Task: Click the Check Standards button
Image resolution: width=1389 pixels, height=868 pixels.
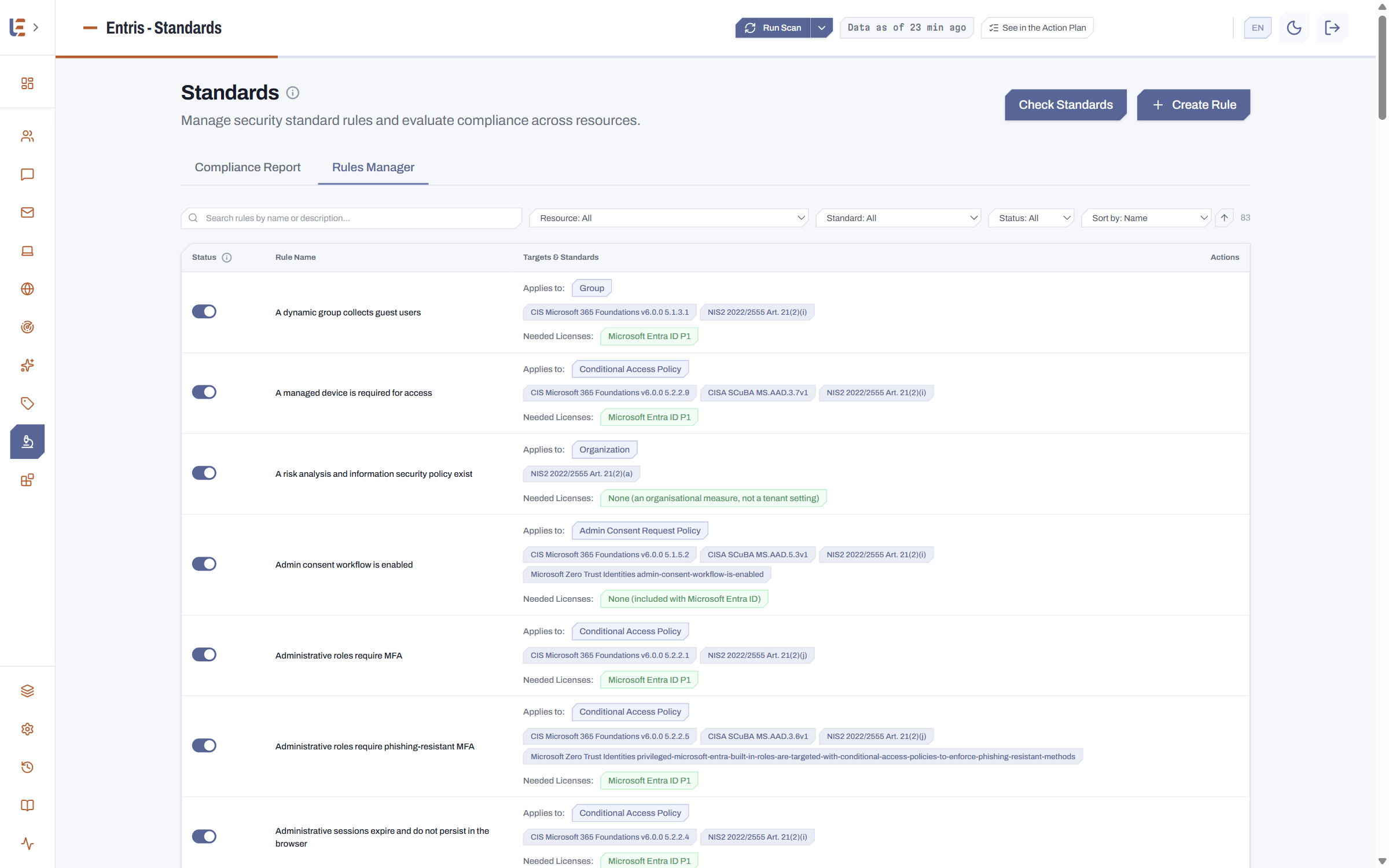Action: pyautogui.click(x=1065, y=105)
